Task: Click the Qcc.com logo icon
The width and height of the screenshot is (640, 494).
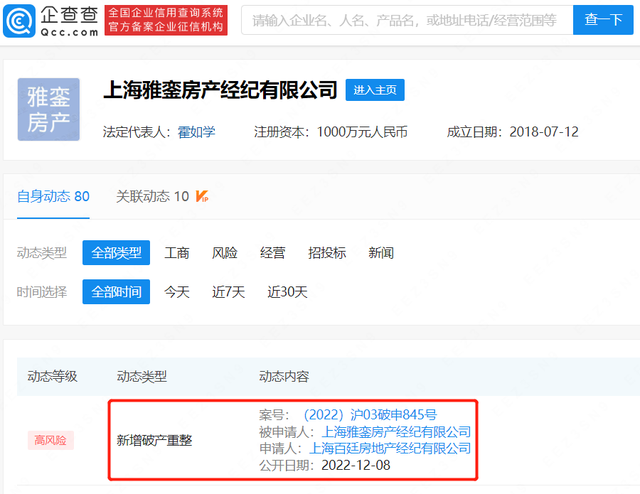Action: coord(19,21)
